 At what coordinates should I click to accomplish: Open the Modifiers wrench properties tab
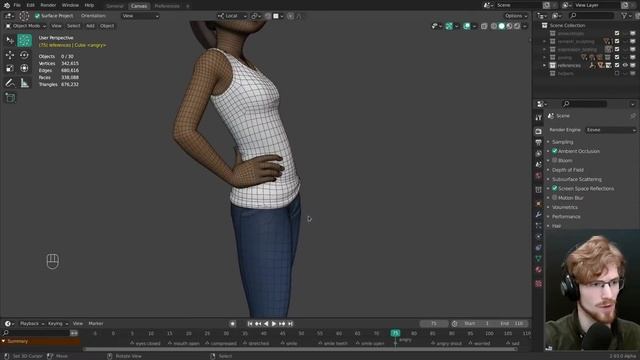[538, 214]
